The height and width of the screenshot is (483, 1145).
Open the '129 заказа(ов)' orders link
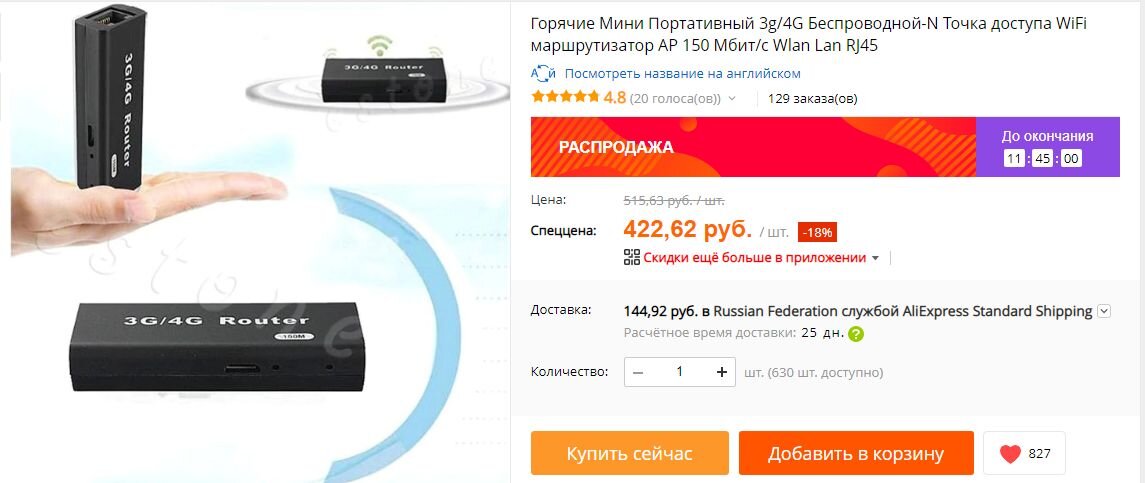[813, 98]
